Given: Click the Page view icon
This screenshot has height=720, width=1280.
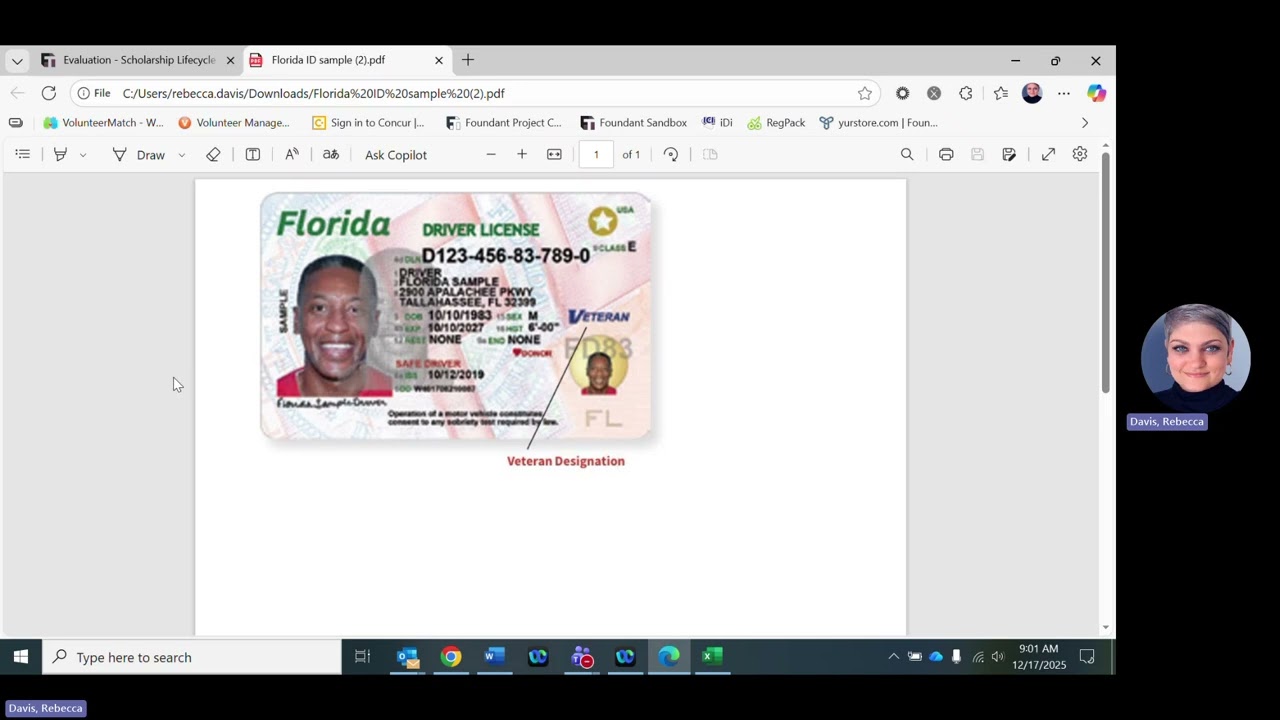Looking at the screenshot, I should coord(710,154).
